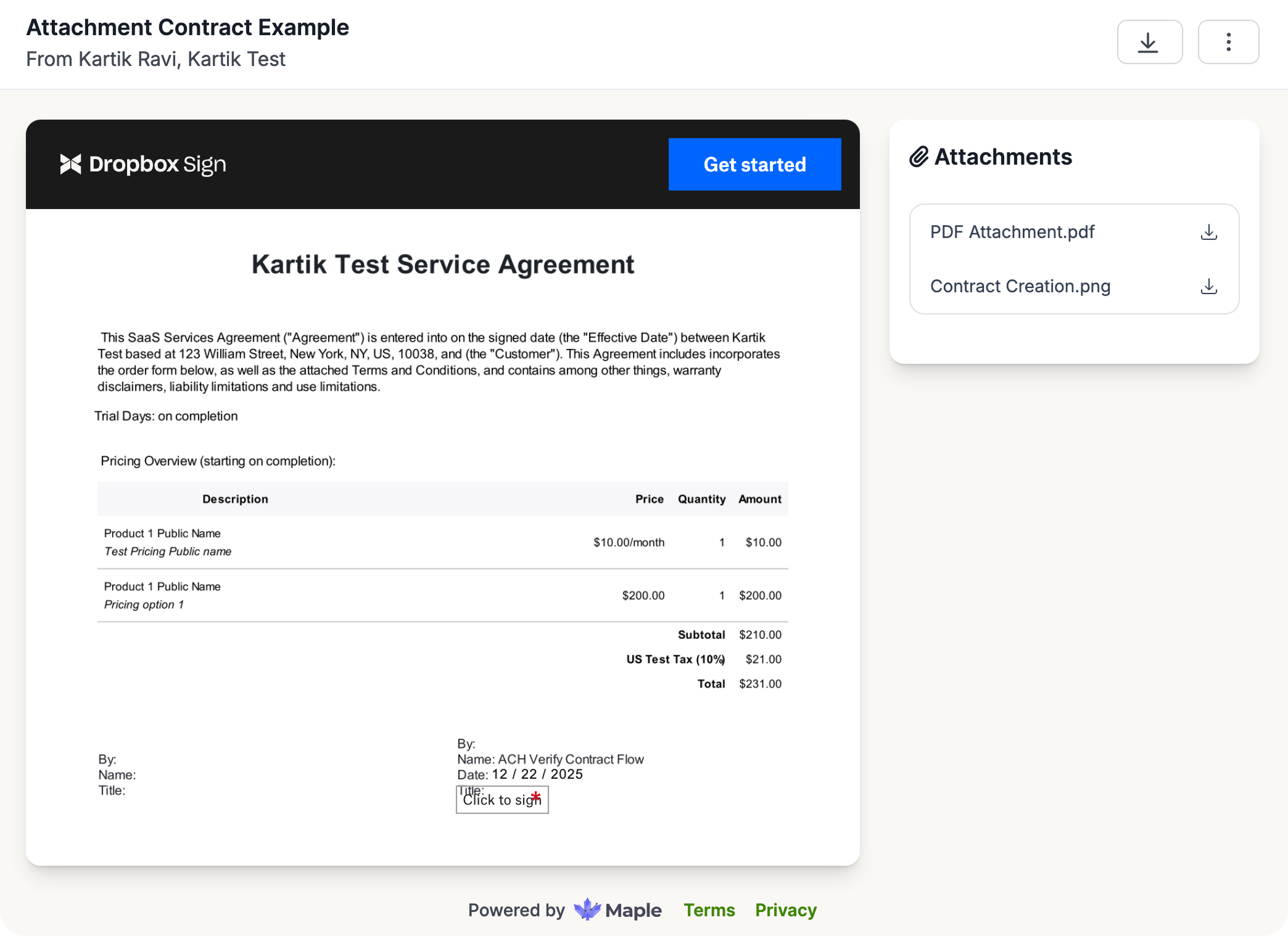Click the Attachment Contract Example title
This screenshot has height=936, width=1288.
click(x=188, y=27)
